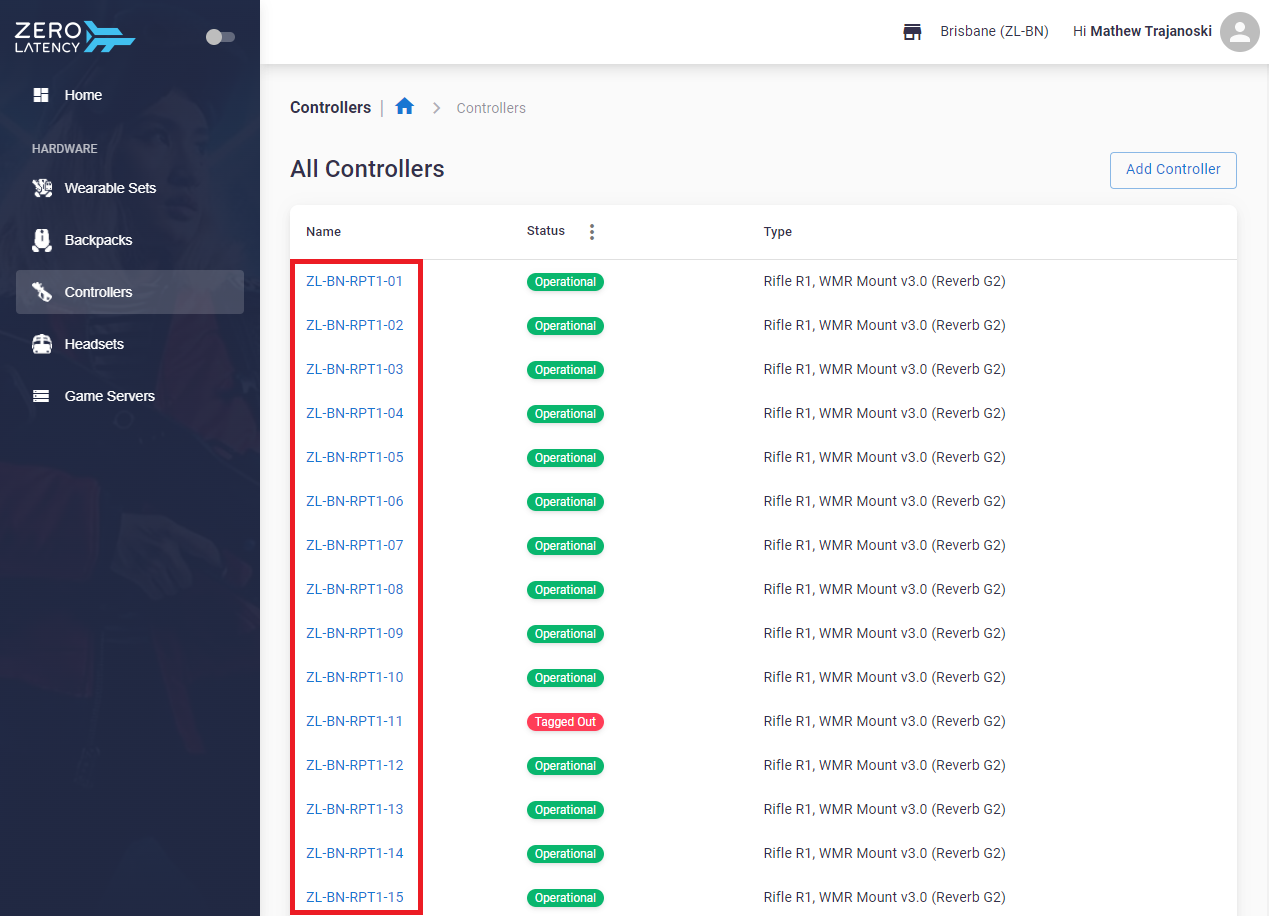Open controller ZL-BN-RPT1-05
The width and height of the screenshot is (1269, 916).
(354, 457)
